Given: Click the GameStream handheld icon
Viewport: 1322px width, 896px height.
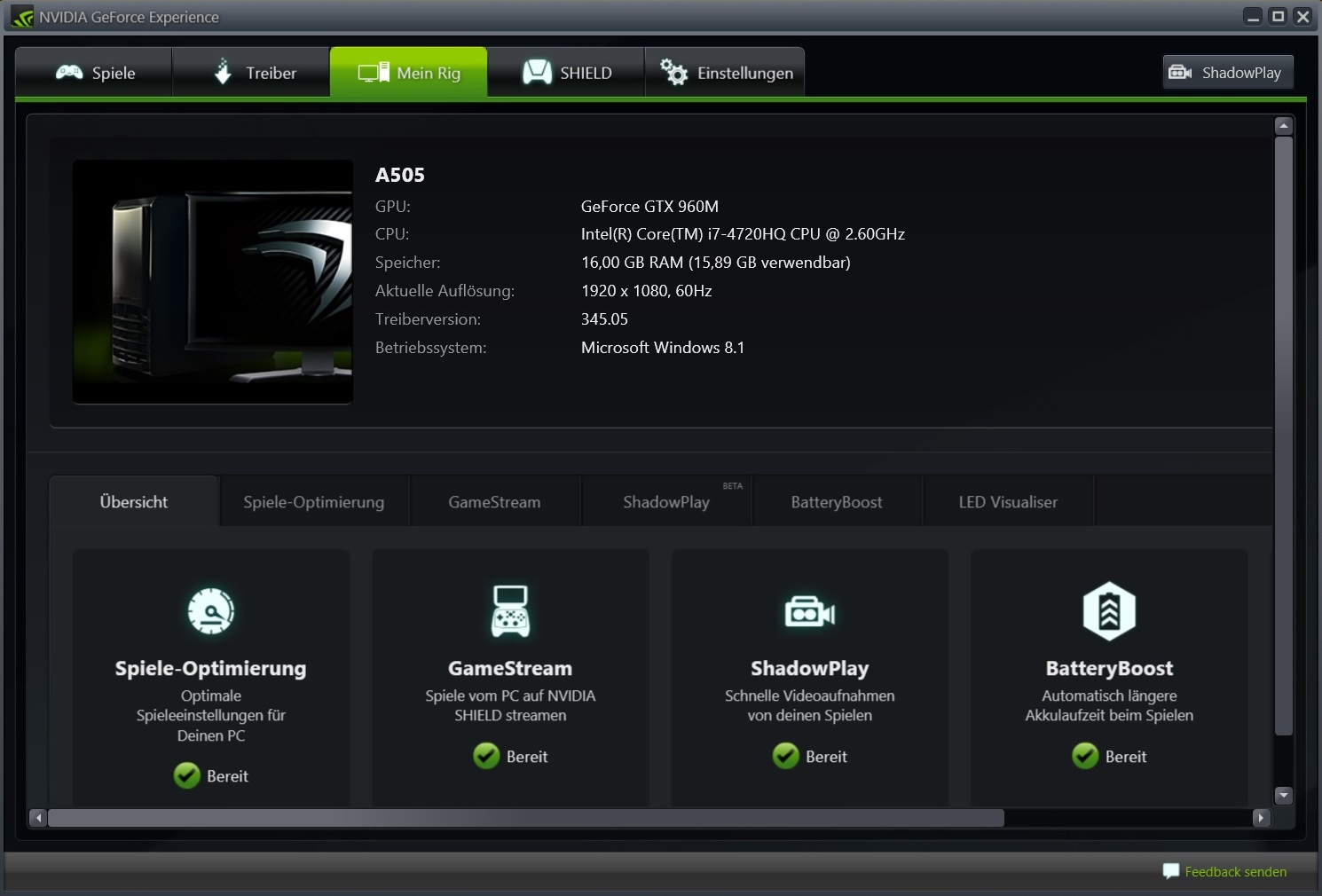Looking at the screenshot, I should pyautogui.click(x=510, y=610).
